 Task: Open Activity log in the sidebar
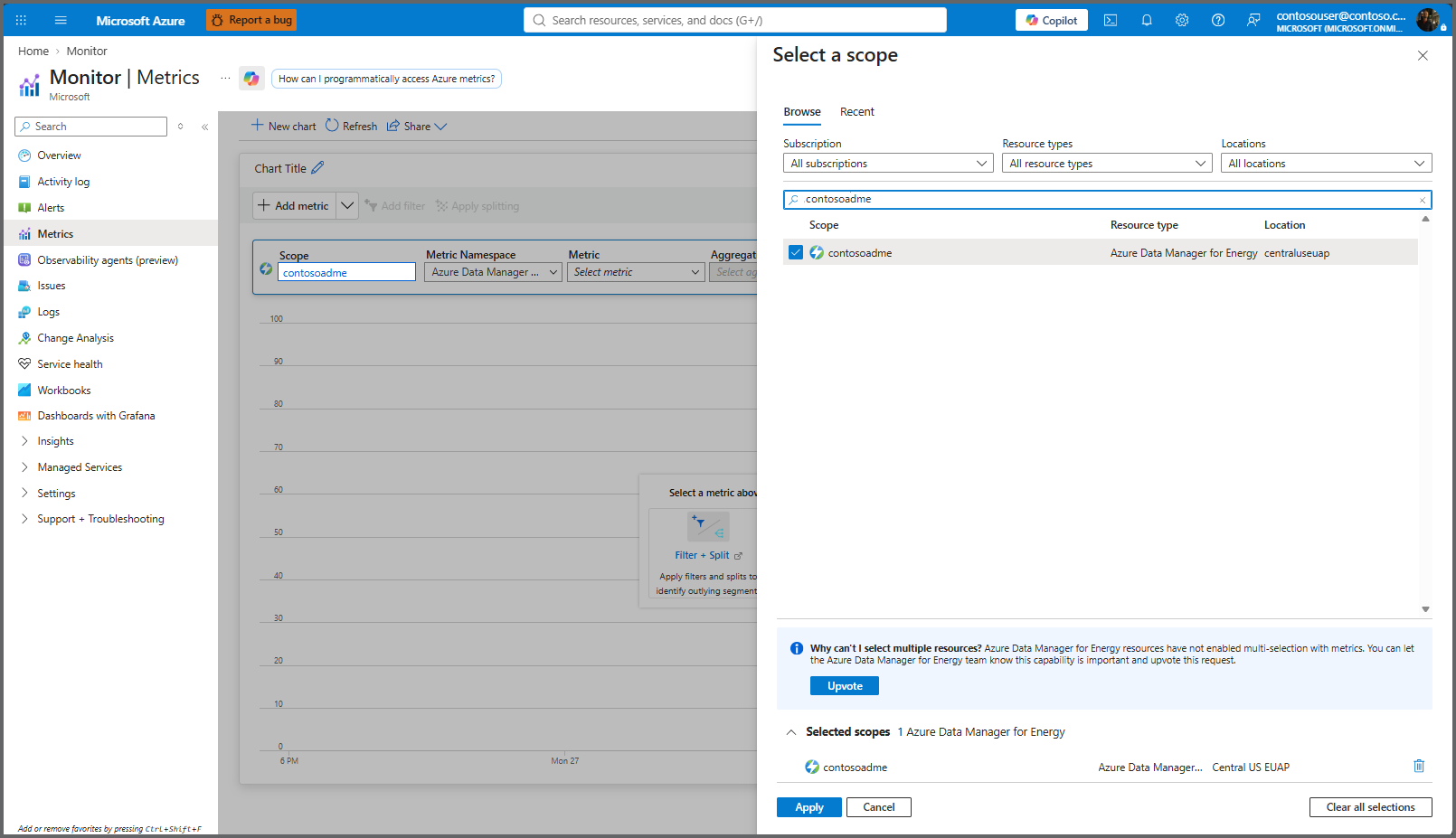pos(63,182)
